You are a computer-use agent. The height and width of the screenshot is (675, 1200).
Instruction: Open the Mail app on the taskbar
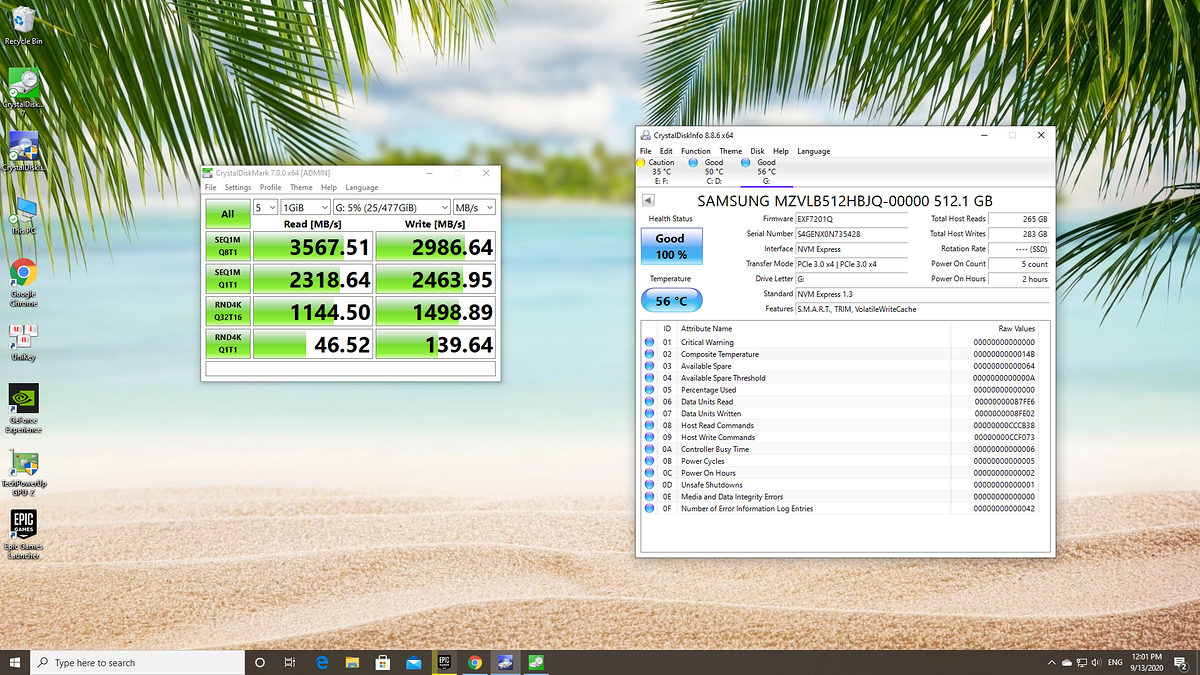coord(413,662)
